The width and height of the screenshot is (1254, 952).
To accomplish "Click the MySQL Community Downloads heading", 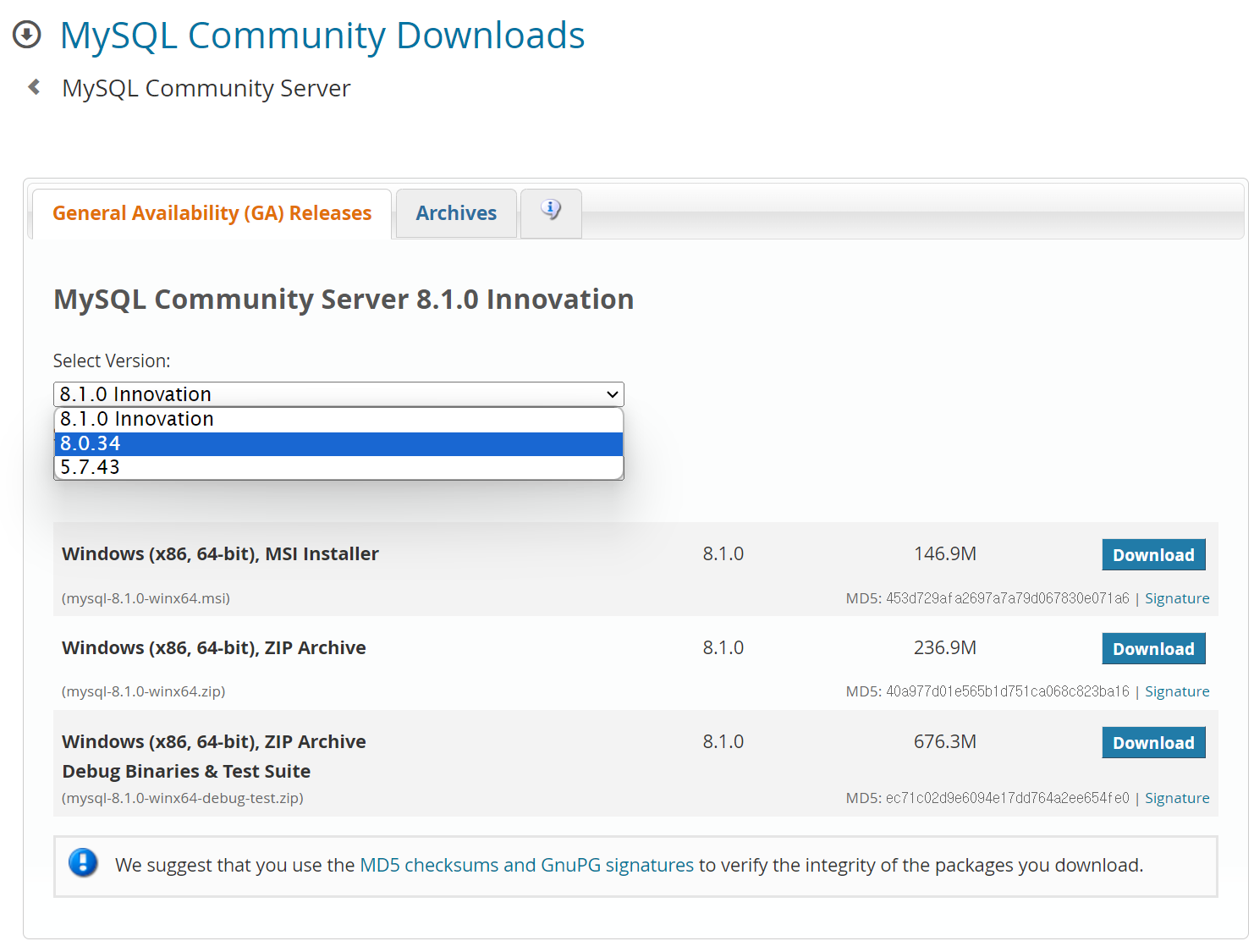I will click(x=322, y=35).
